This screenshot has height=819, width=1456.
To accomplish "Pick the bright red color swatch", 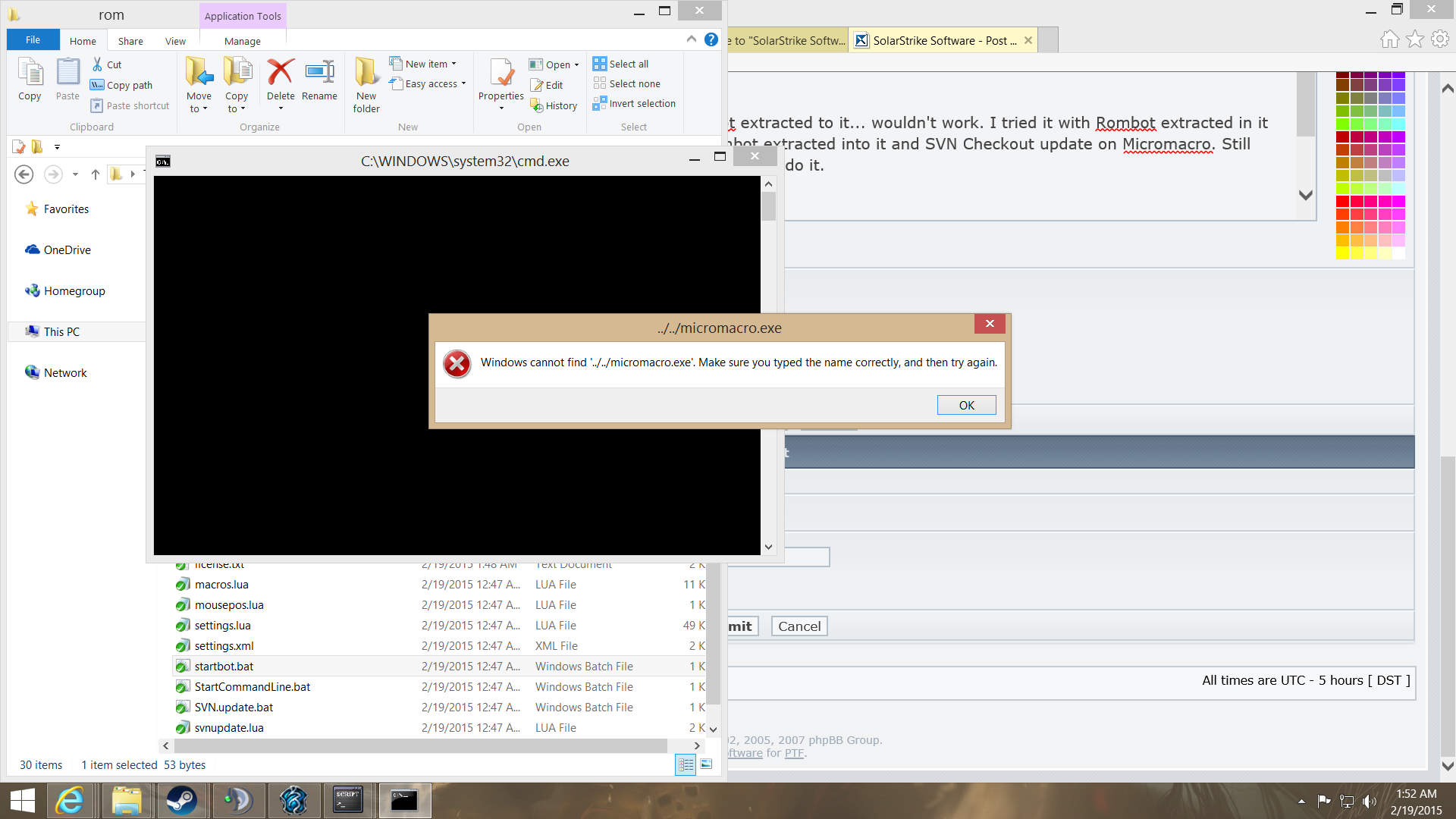I will [1342, 201].
